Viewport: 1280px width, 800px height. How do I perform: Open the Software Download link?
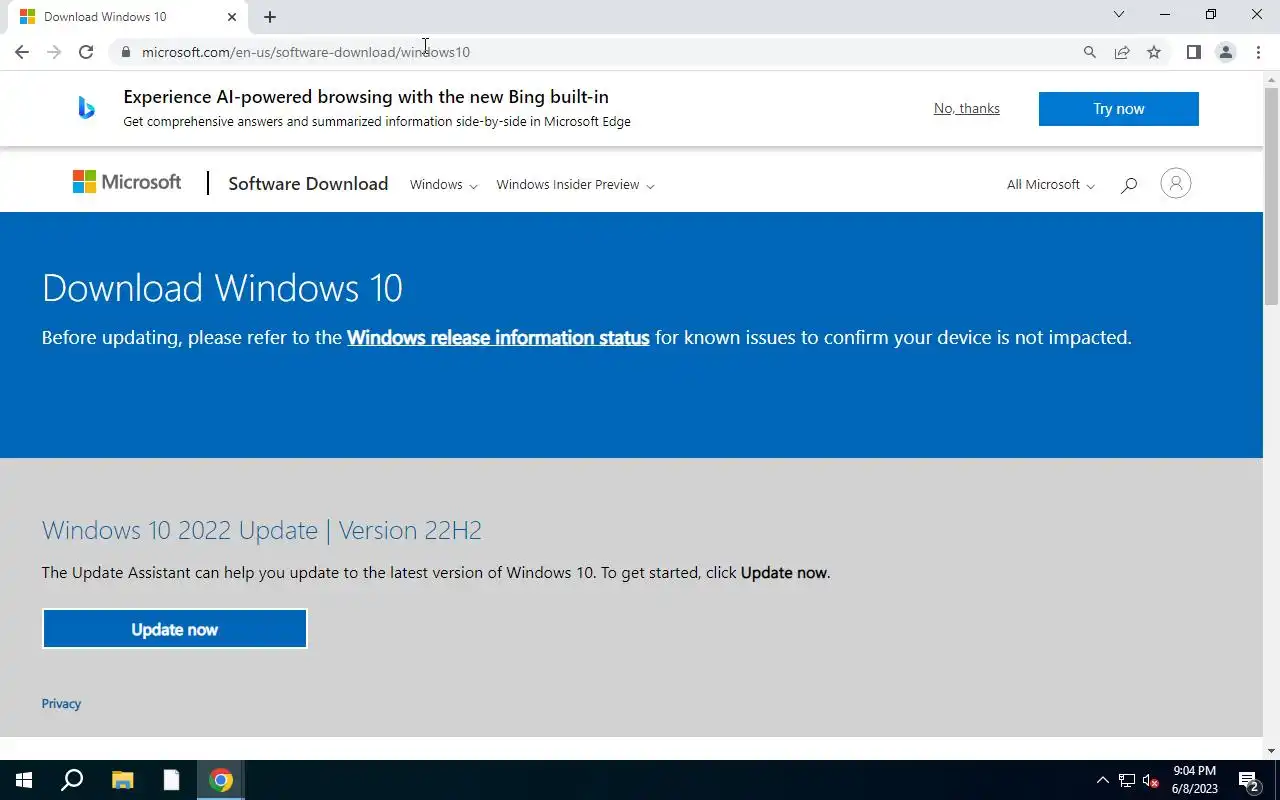308,184
